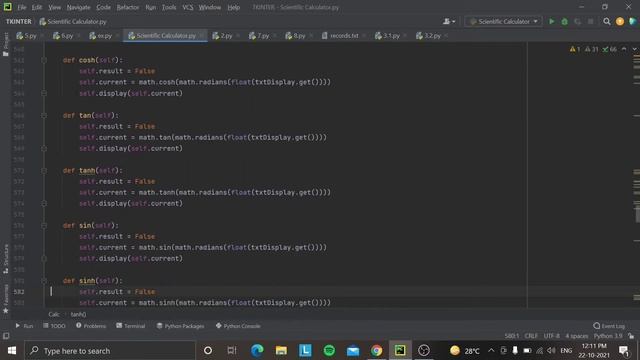
Task: Open the Structure tool window sidebar
Action: click(x=6, y=259)
